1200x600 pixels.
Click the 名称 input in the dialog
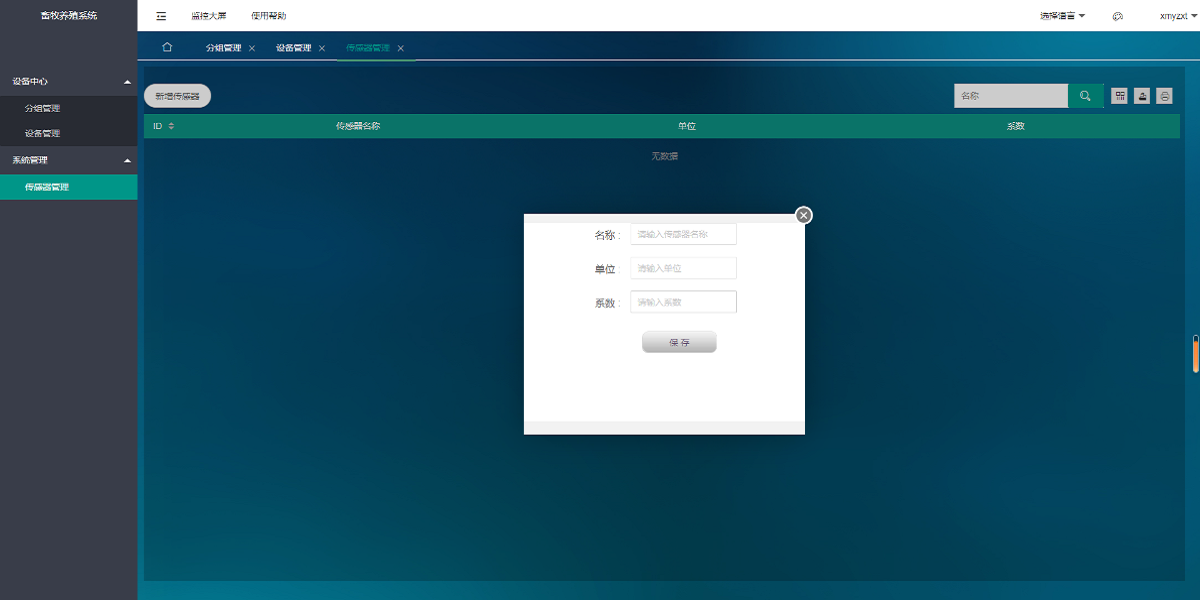(683, 233)
